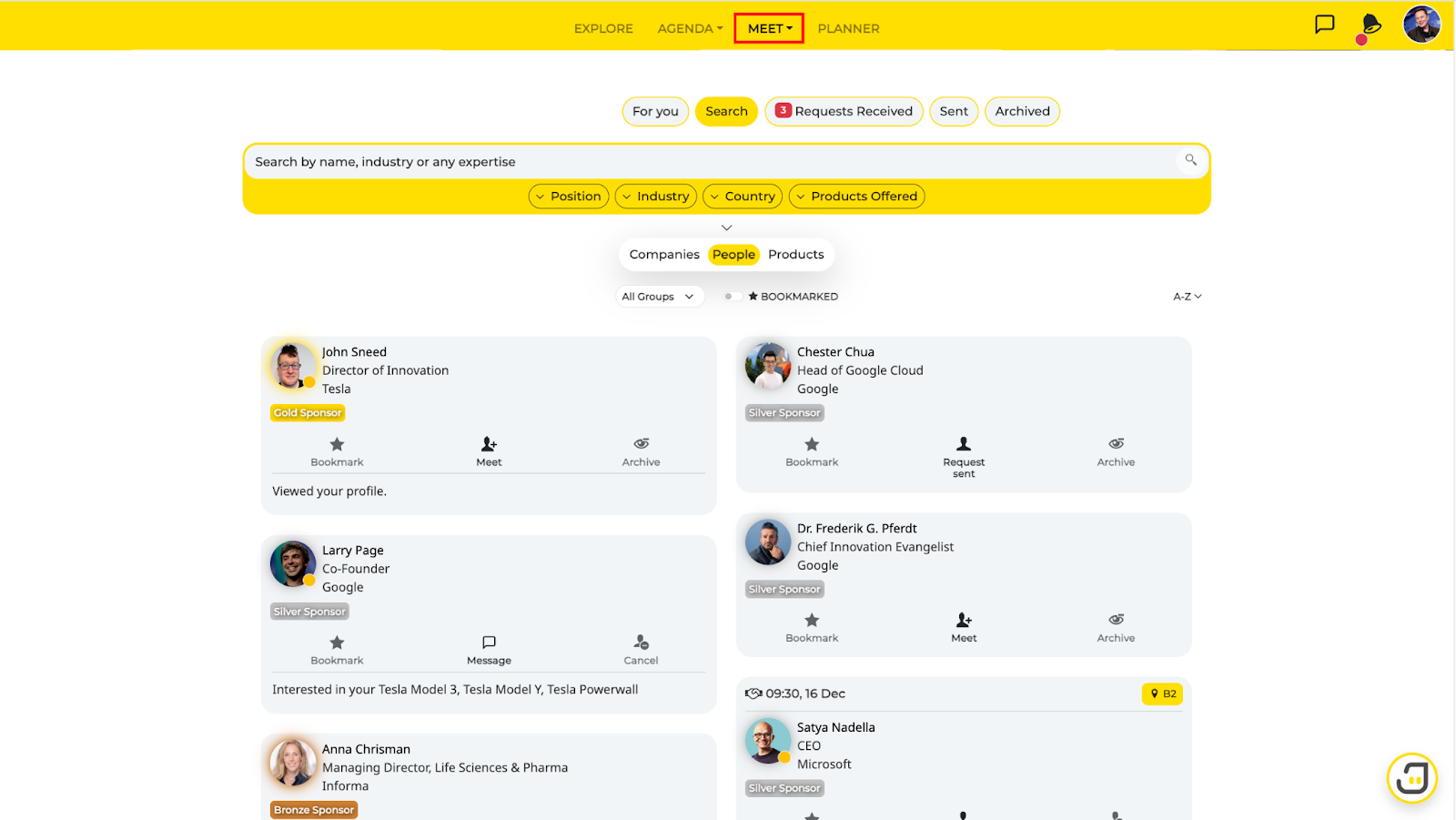Open the MEET dropdown menu

coord(770,28)
